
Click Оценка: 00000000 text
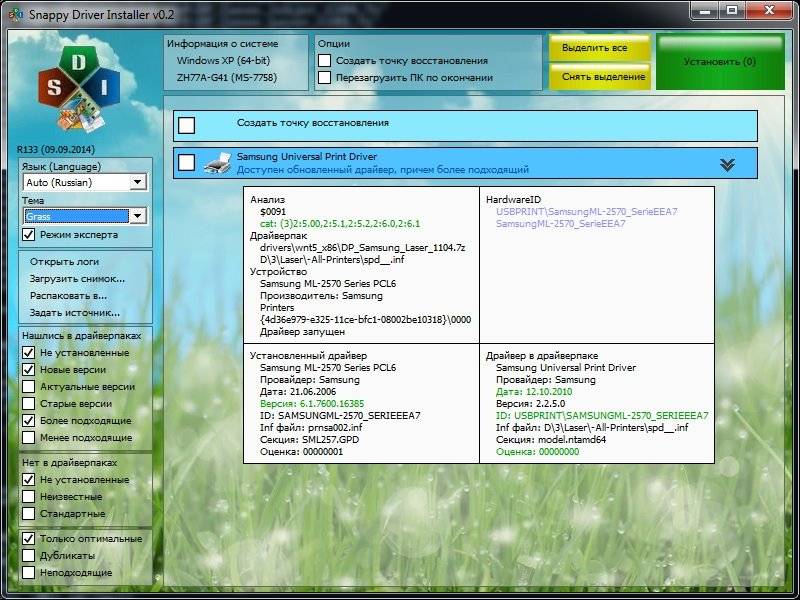(537, 452)
